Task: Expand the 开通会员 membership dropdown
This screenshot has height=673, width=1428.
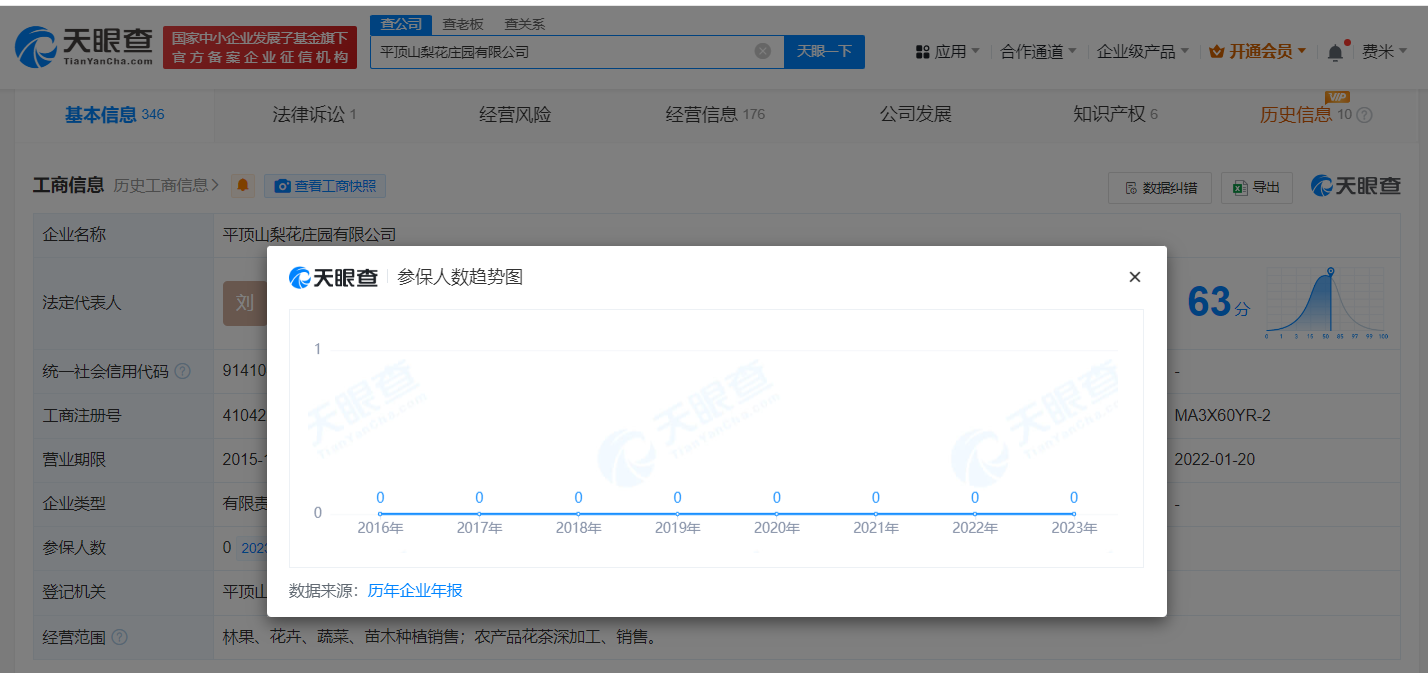Action: coord(1258,51)
